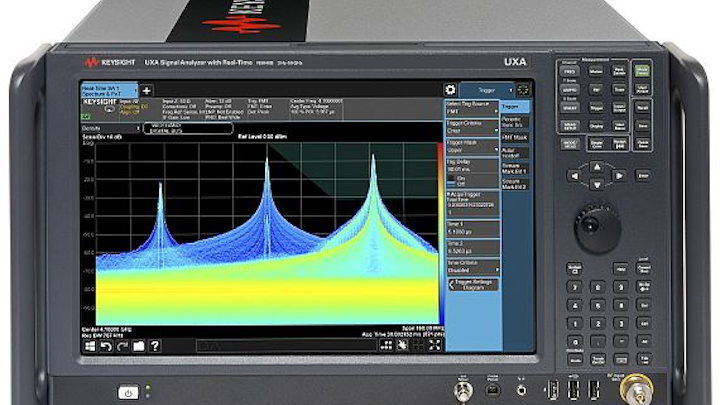This screenshot has height=405, width=720.
Task: Click the FREQ hardware key
Action: point(569,72)
